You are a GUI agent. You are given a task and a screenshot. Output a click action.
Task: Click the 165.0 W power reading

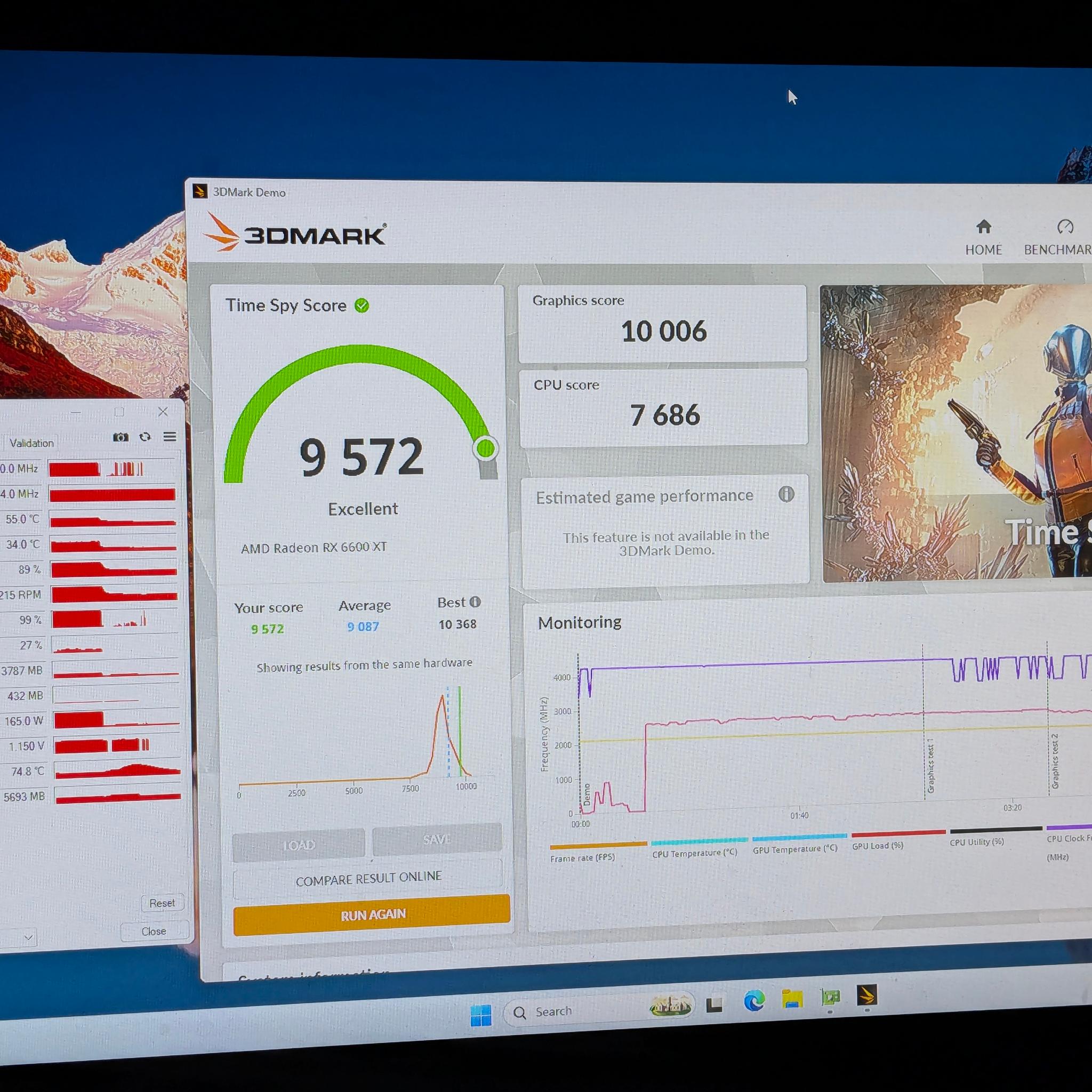pos(25,721)
